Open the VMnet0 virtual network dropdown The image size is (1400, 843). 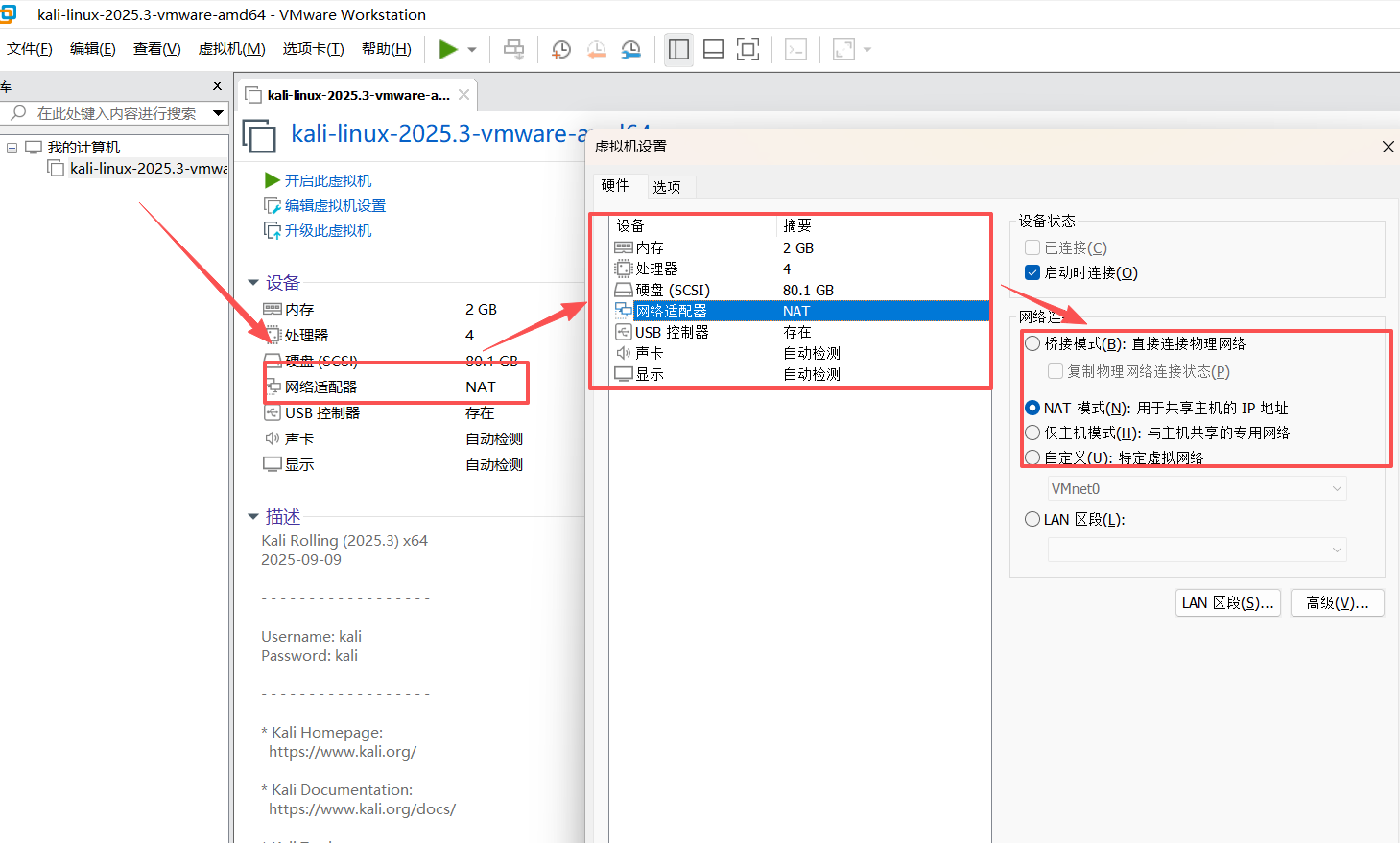[x=1197, y=488]
